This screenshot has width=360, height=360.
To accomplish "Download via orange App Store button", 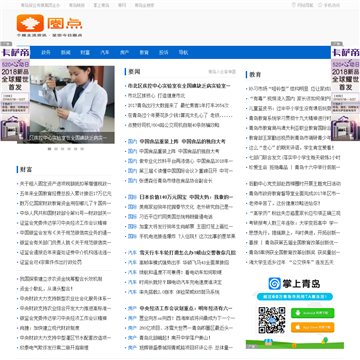I will [x=313, y=327].
